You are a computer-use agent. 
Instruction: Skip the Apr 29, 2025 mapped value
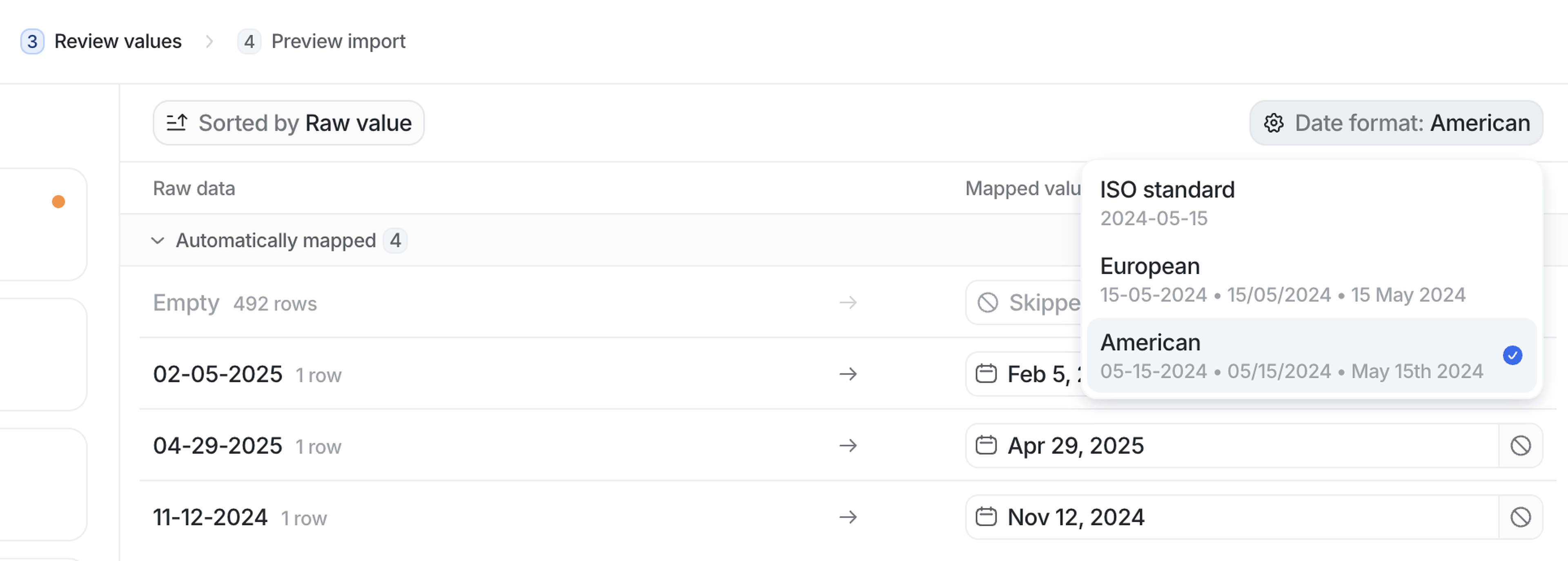point(1520,446)
